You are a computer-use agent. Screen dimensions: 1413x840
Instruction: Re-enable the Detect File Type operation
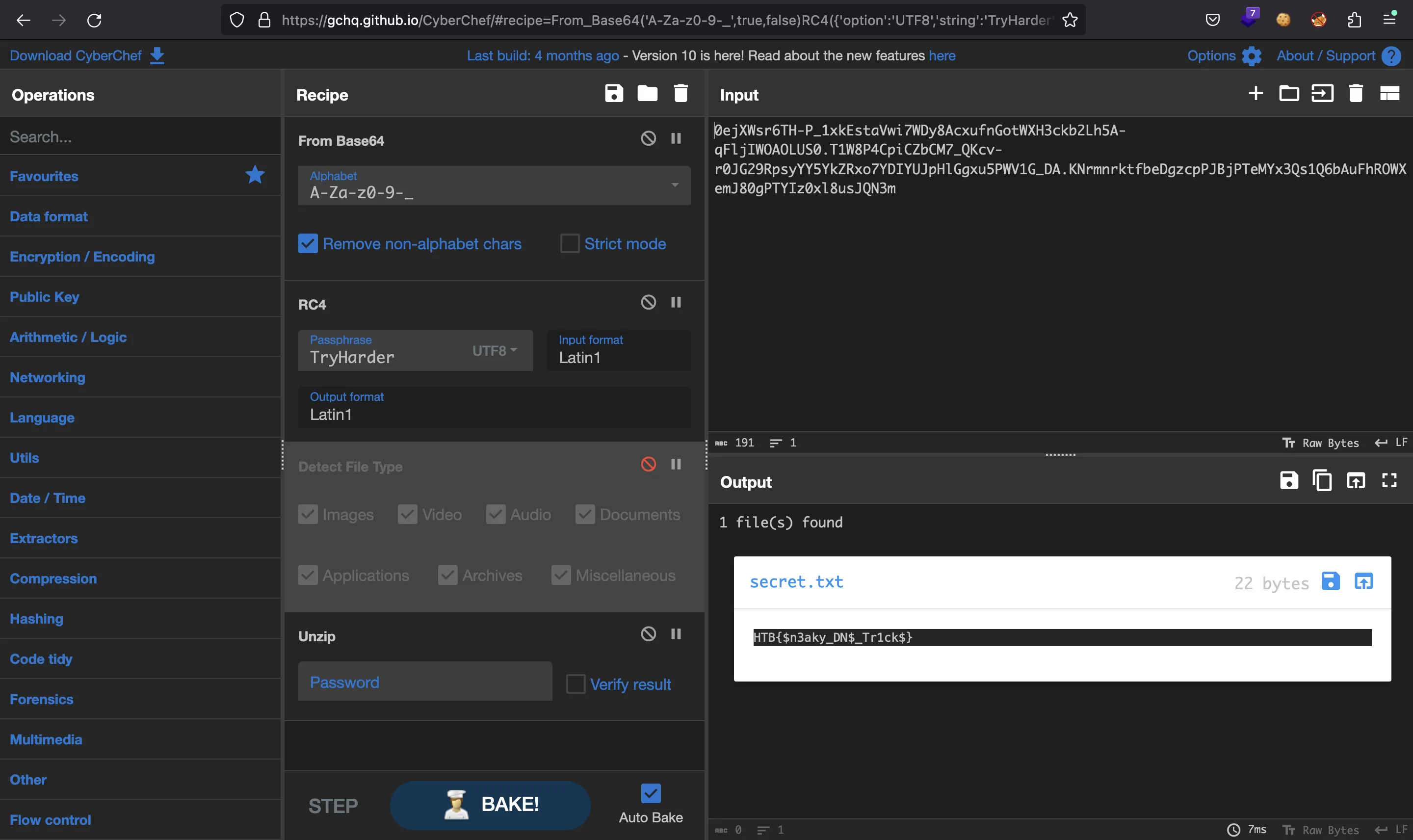coord(649,464)
